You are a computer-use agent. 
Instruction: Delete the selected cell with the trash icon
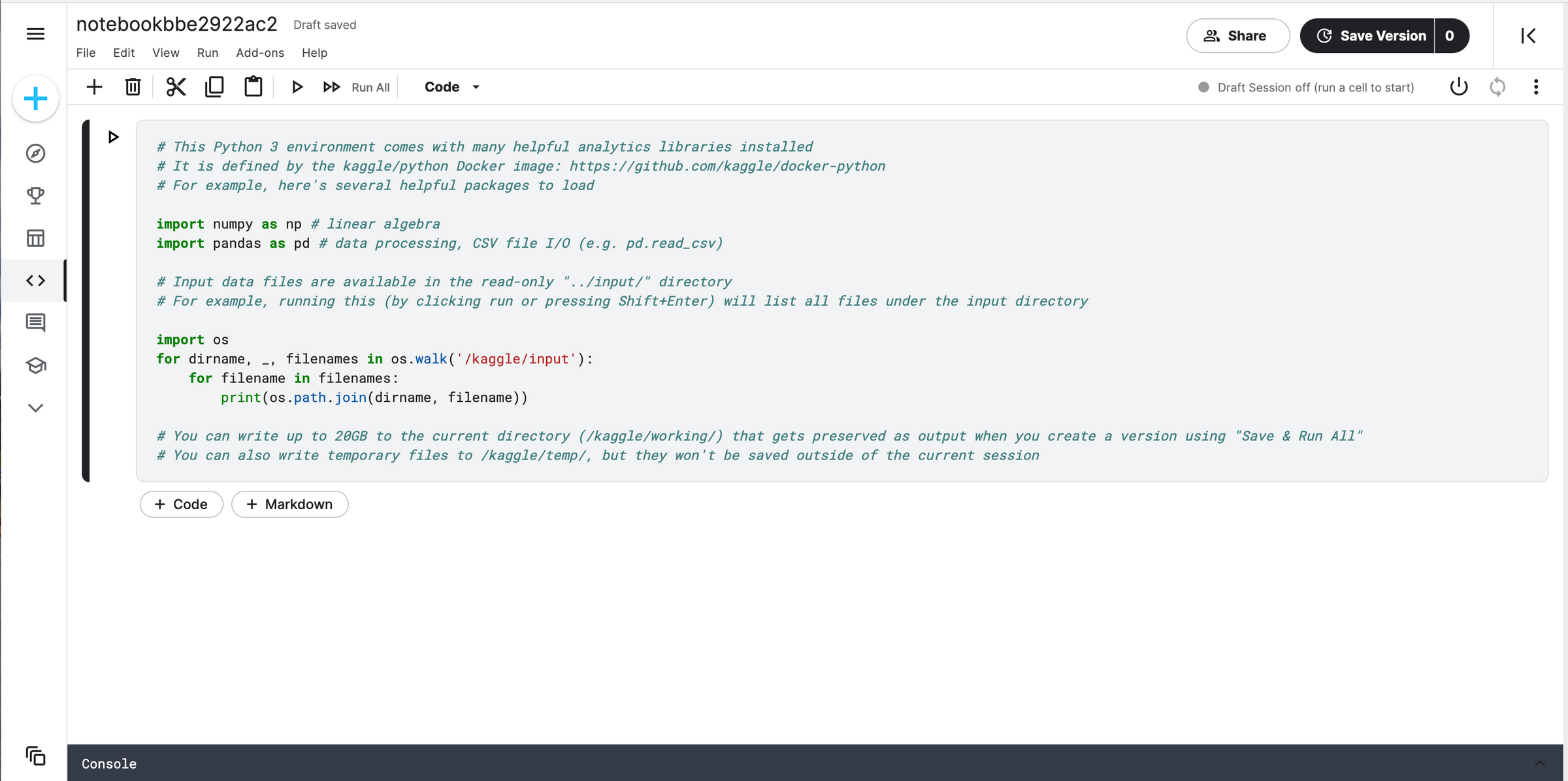tap(133, 86)
